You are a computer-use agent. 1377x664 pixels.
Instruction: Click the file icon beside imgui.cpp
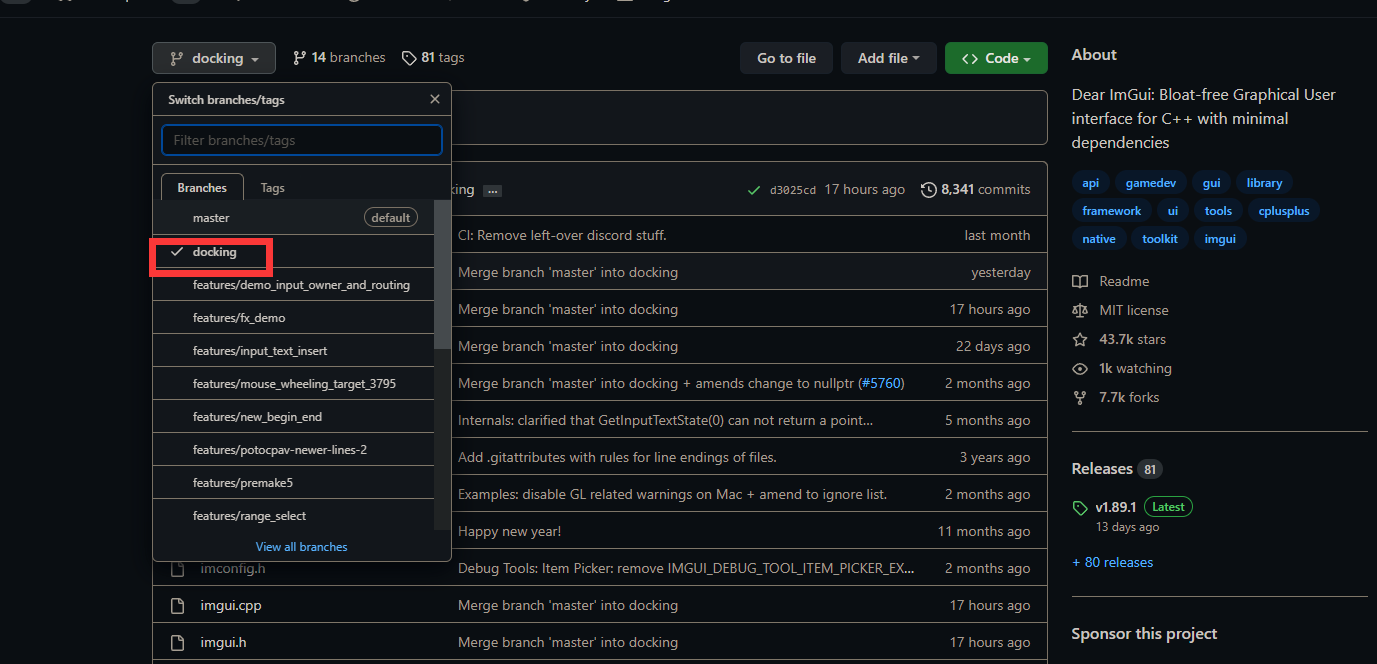click(x=177, y=606)
